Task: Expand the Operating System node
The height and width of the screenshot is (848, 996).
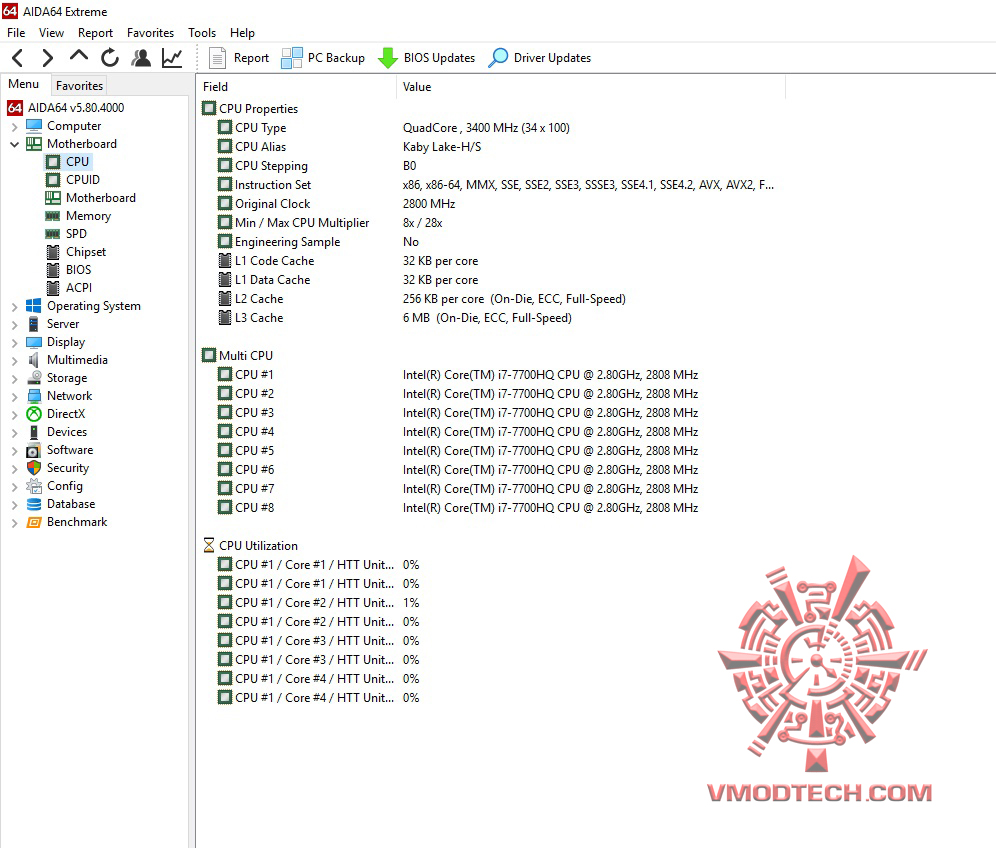Action: point(14,306)
